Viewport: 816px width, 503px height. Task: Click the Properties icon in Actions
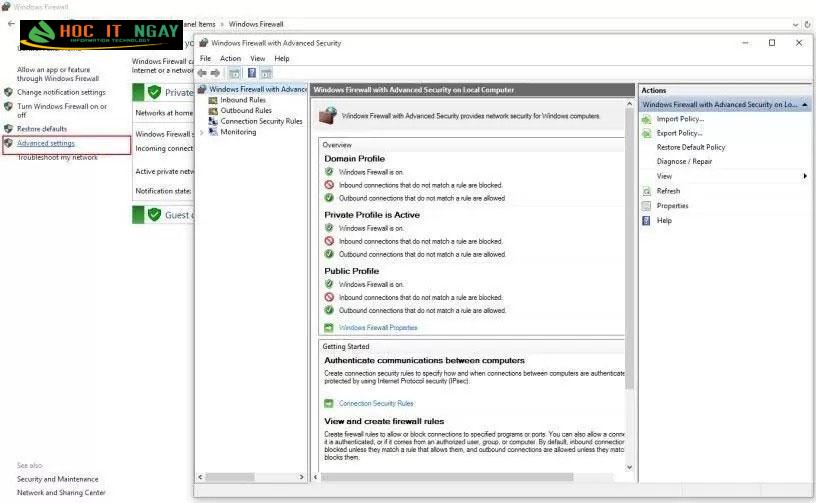646,206
